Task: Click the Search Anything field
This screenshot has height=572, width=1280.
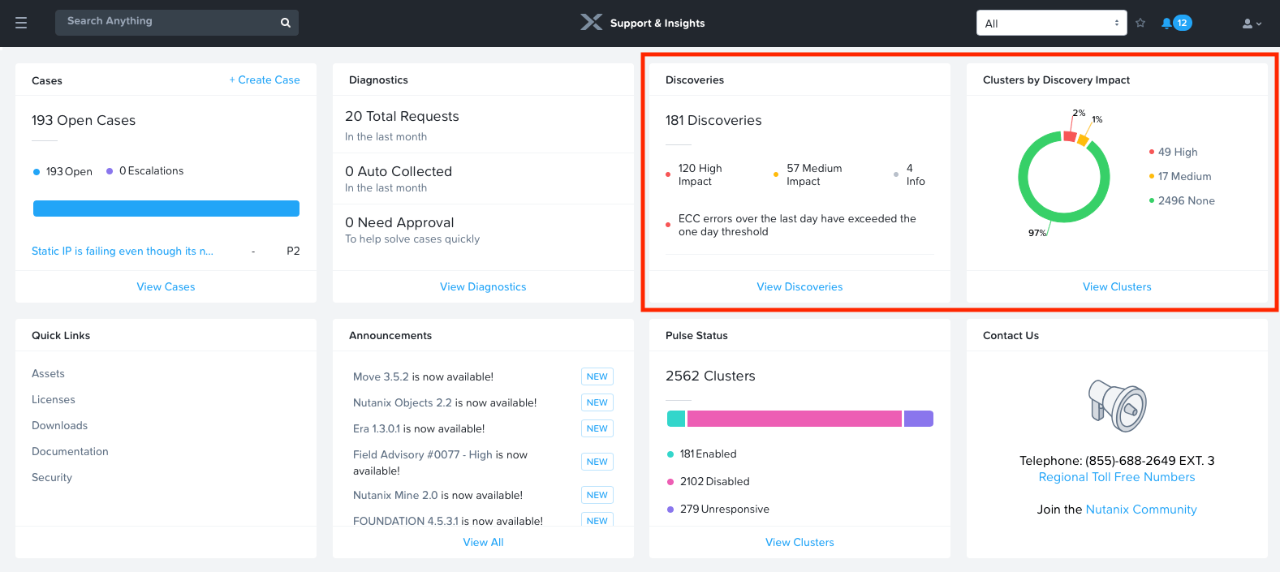Action: pos(165,21)
